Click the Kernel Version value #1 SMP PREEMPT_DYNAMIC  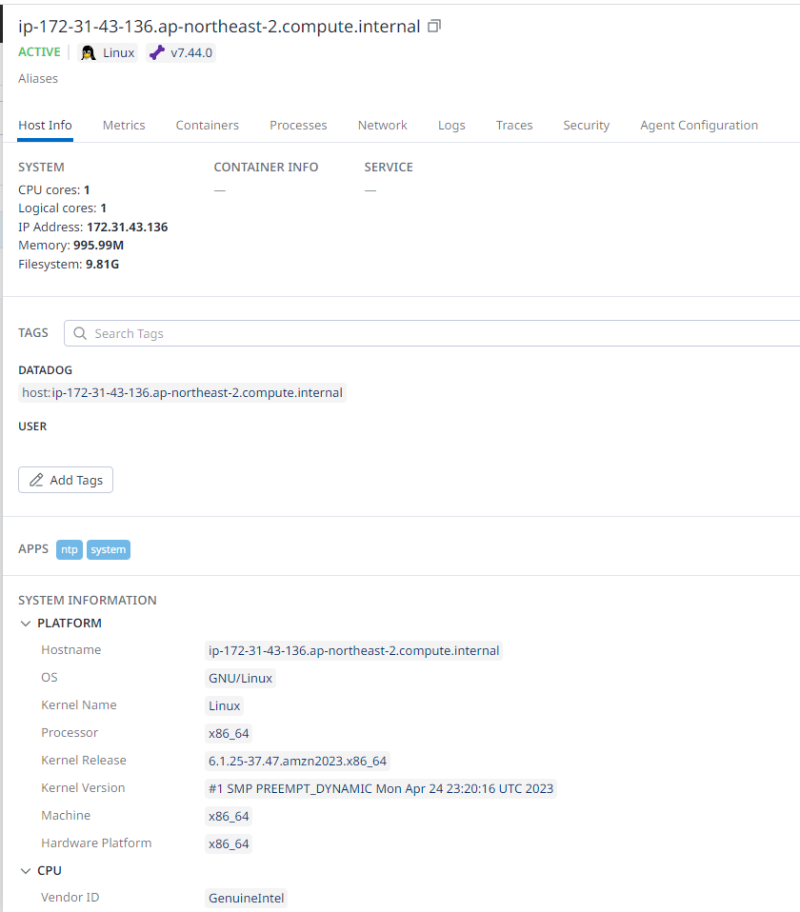[x=381, y=789]
